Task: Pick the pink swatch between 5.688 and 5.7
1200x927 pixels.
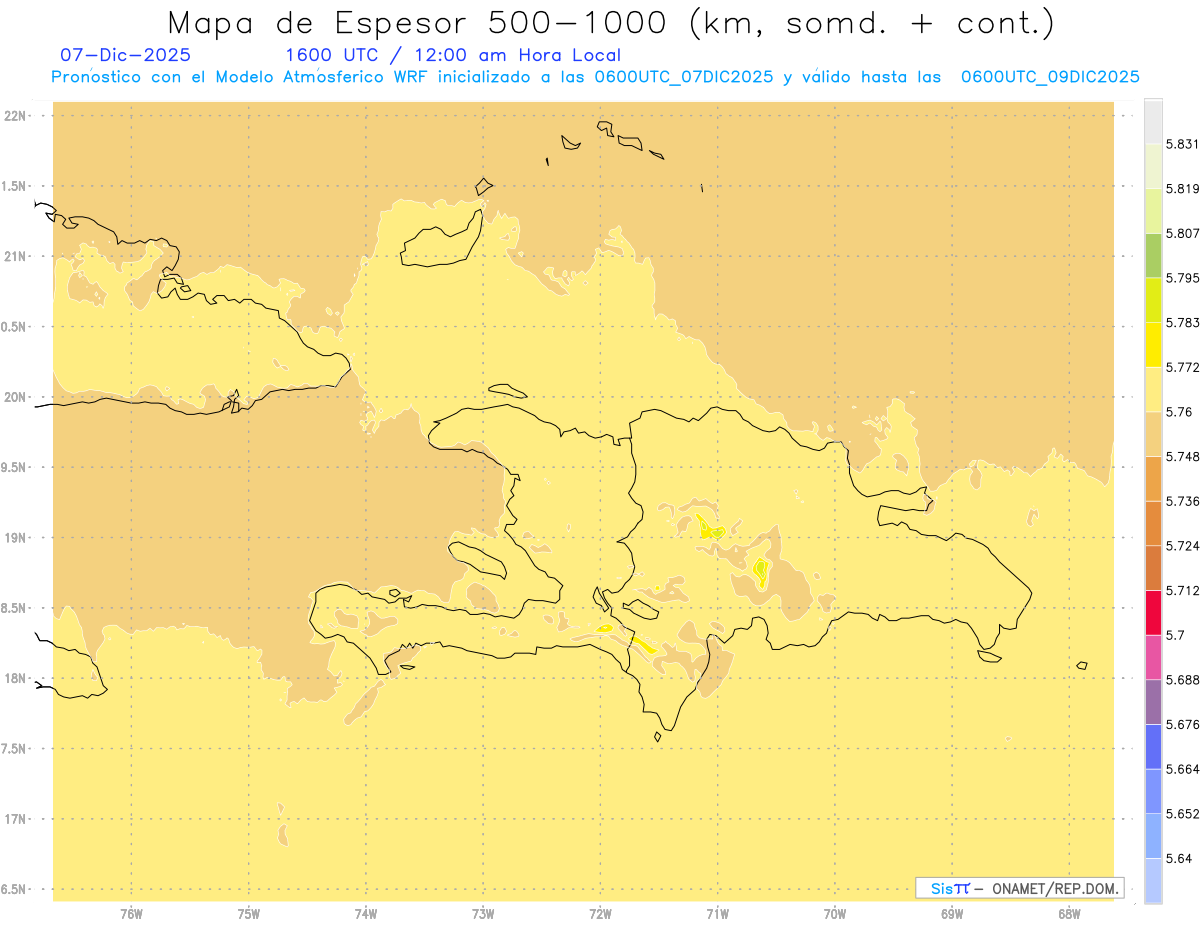Action: 1153,657
